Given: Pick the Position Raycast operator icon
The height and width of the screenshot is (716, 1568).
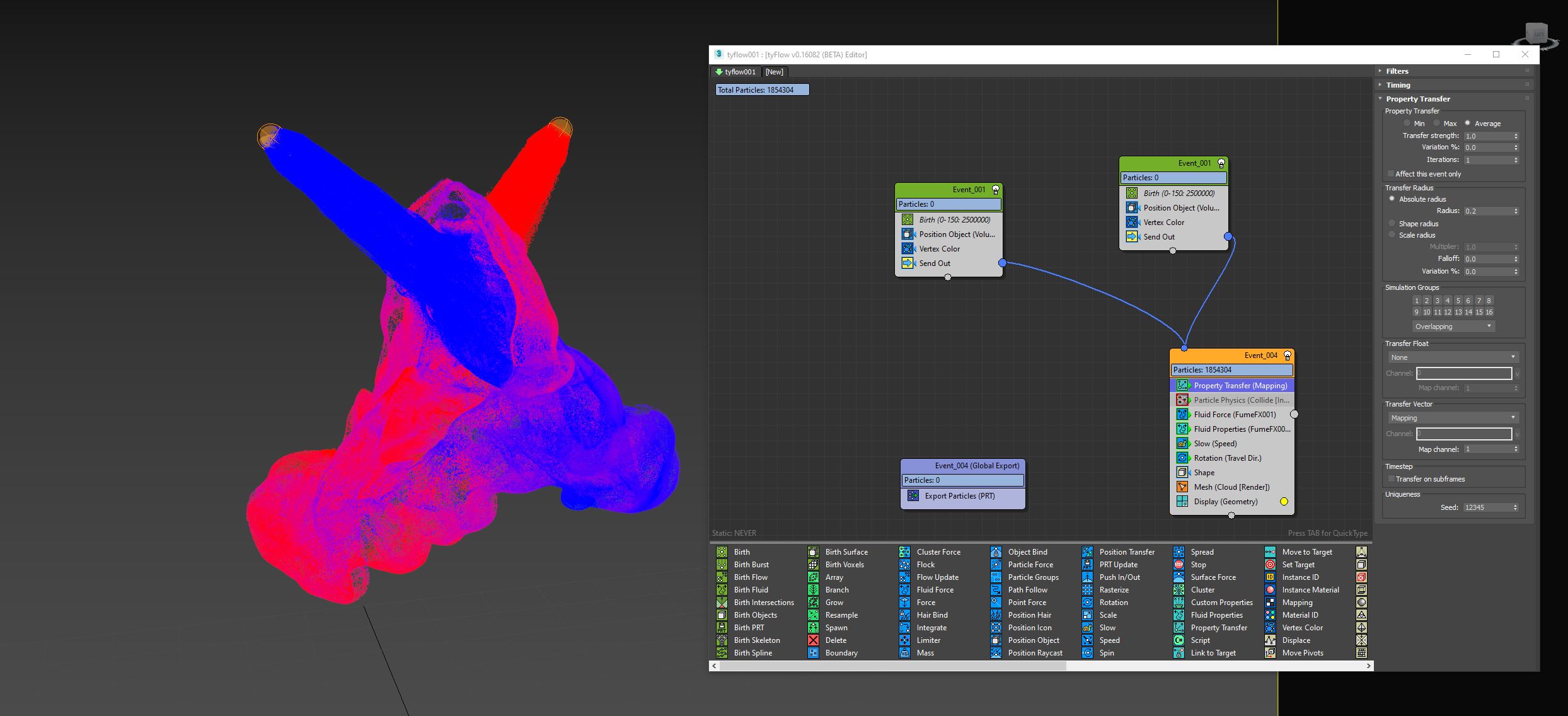Looking at the screenshot, I should pos(996,653).
